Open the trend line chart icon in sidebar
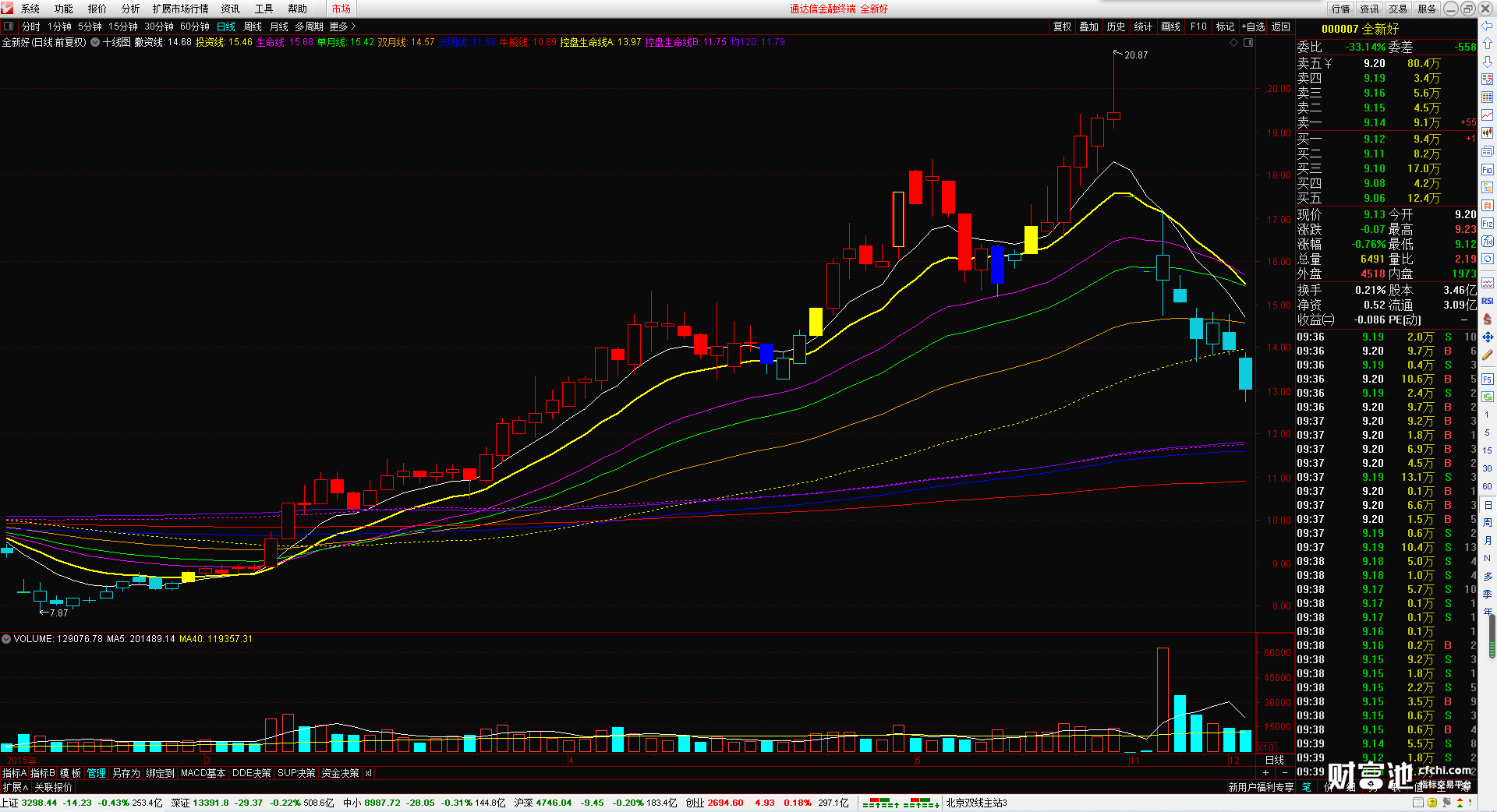The width and height of the screenshot is (1497, 812). pyautogui.click(x=1488, y=115)
